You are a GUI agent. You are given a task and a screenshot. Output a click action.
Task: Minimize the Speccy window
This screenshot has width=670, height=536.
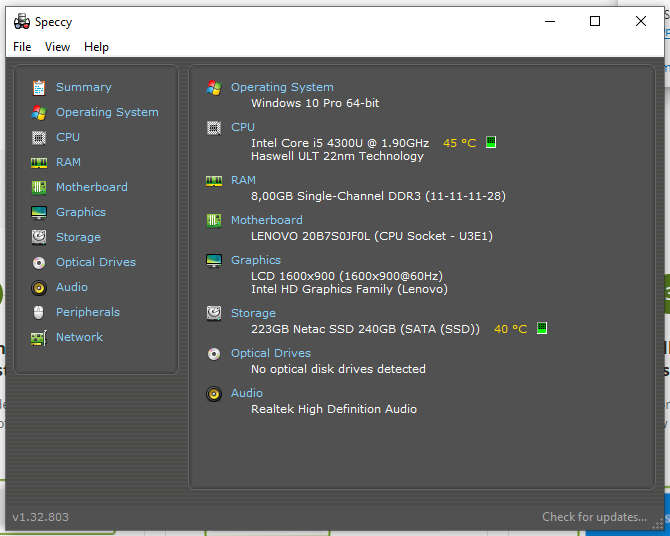click(550, 21)
